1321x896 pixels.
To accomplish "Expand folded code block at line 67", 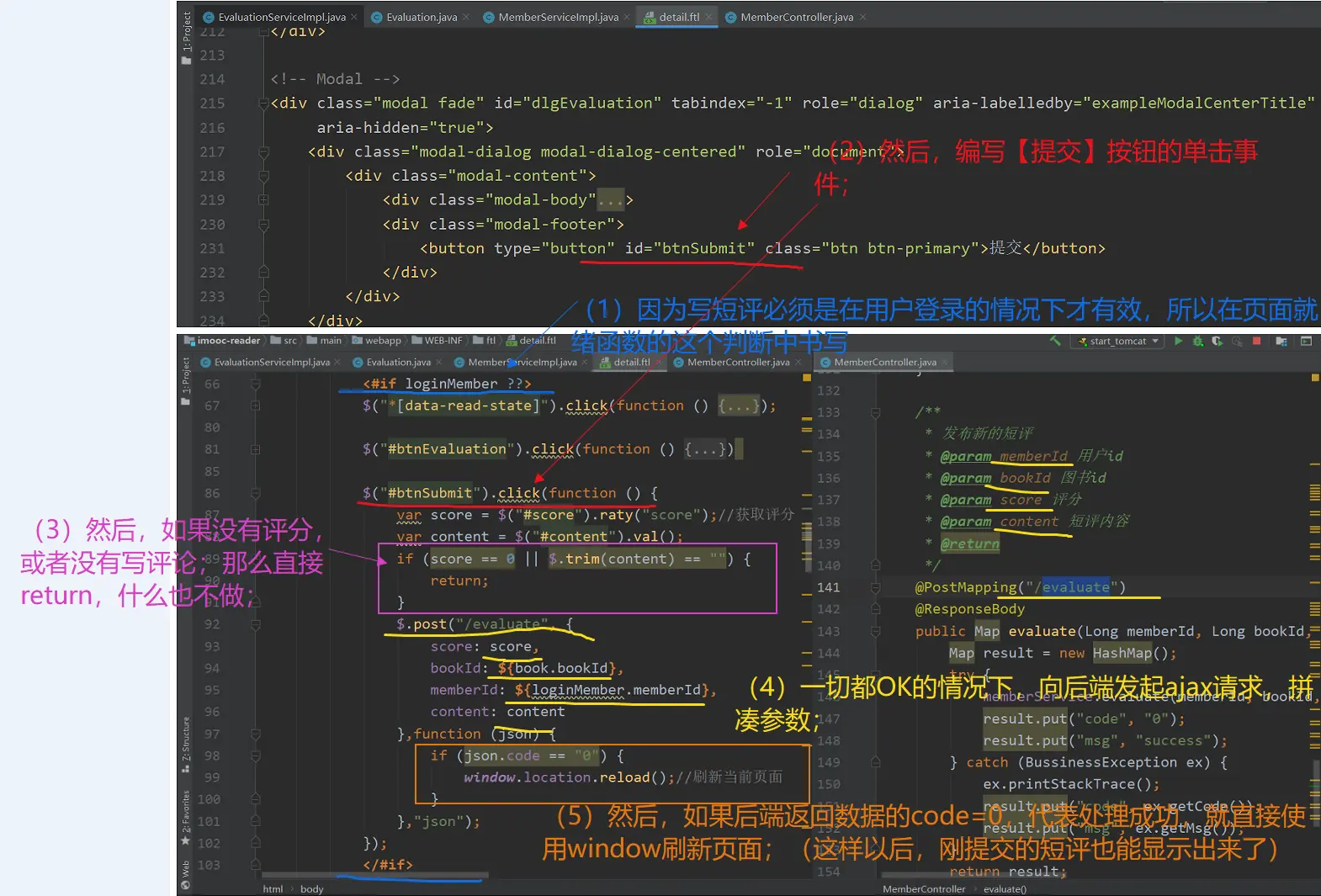I will pos(255,406).
